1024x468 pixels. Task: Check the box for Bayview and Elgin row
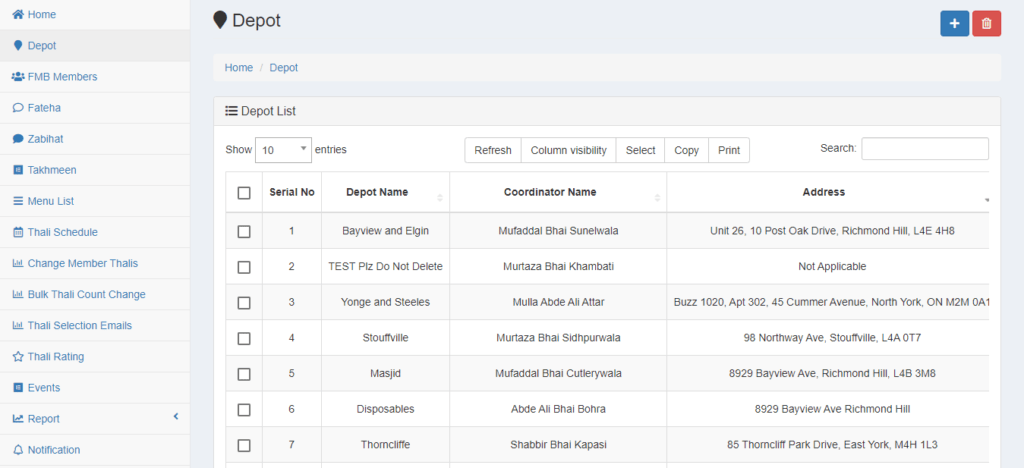click(x=244, y=231)
